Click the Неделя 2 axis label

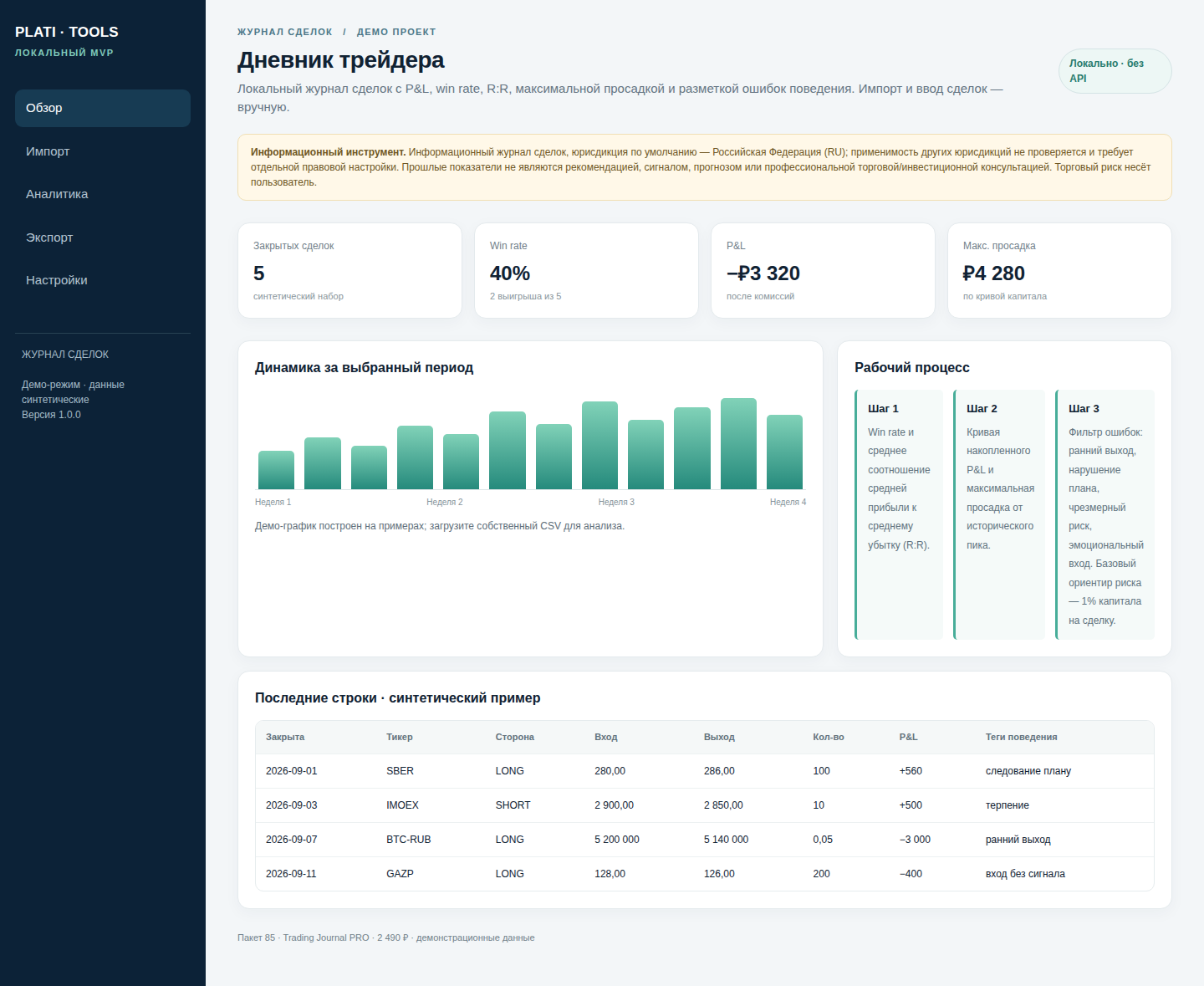445,502
